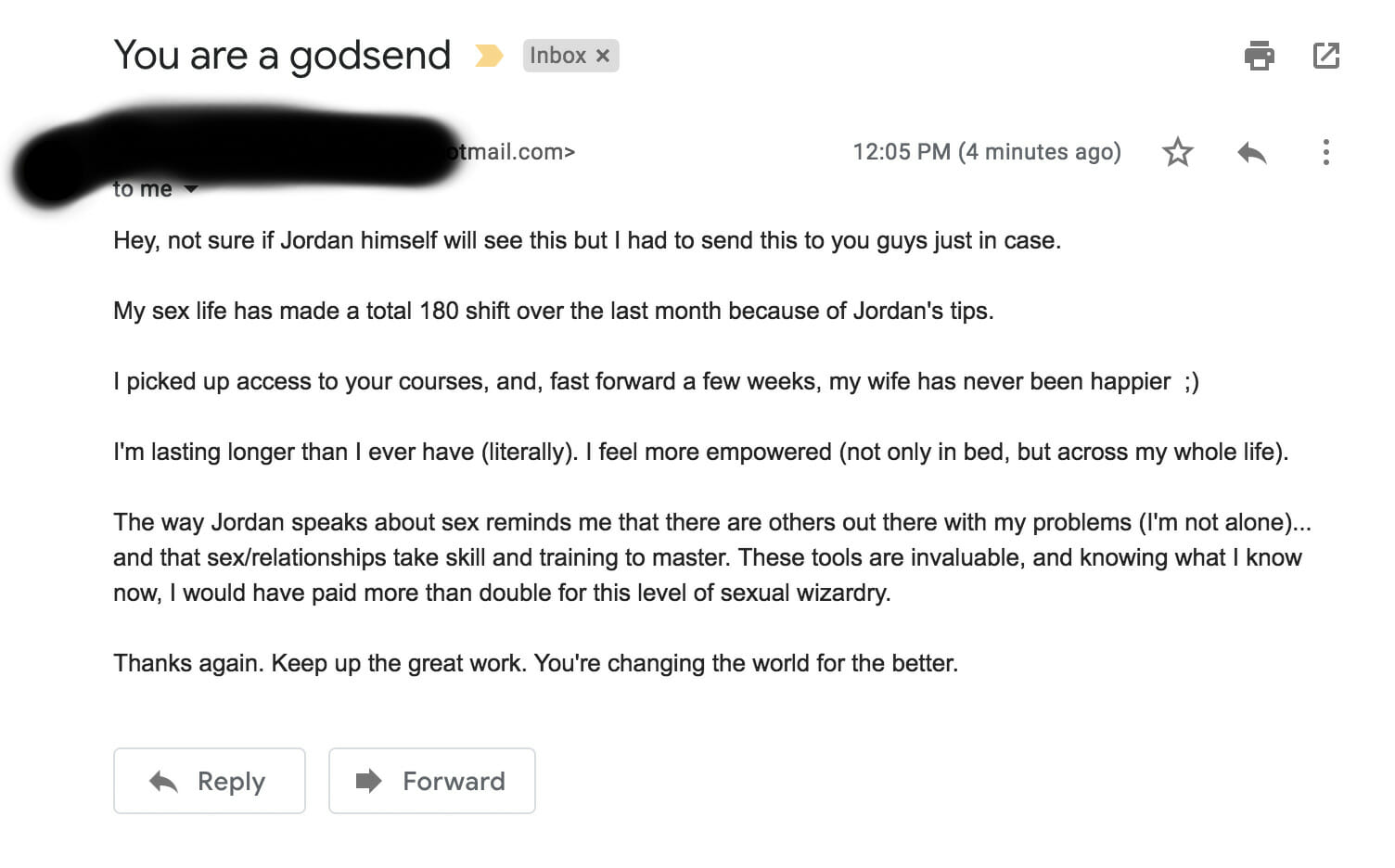
Task: Click the sentence about picking up courses
Action: (x=656, y=382)
